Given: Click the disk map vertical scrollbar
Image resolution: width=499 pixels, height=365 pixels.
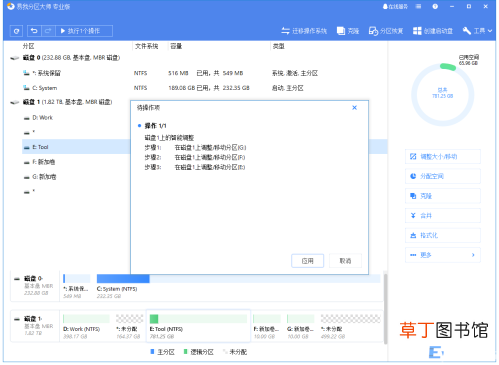Looking at the screenshot, I should point(385,308).
